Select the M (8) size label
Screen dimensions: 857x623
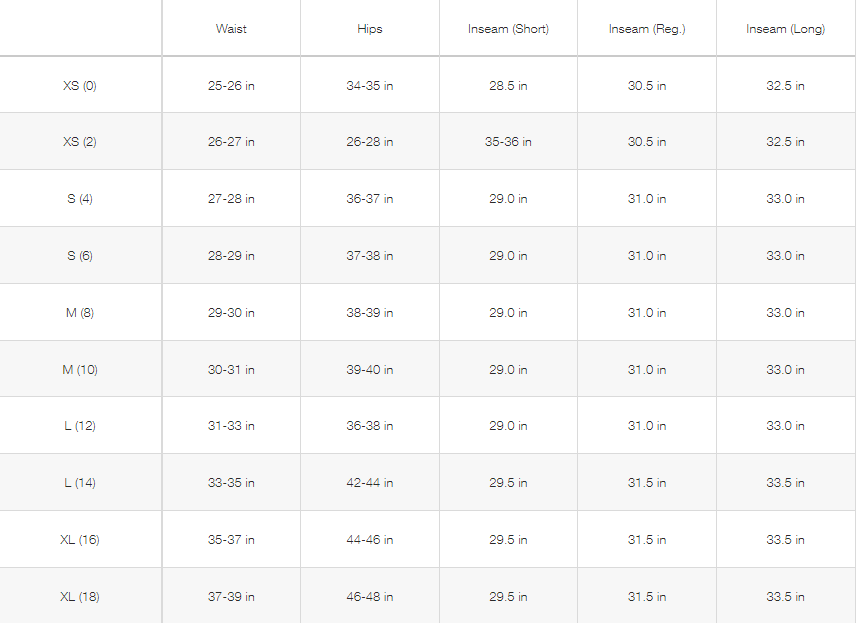[80, 313]
